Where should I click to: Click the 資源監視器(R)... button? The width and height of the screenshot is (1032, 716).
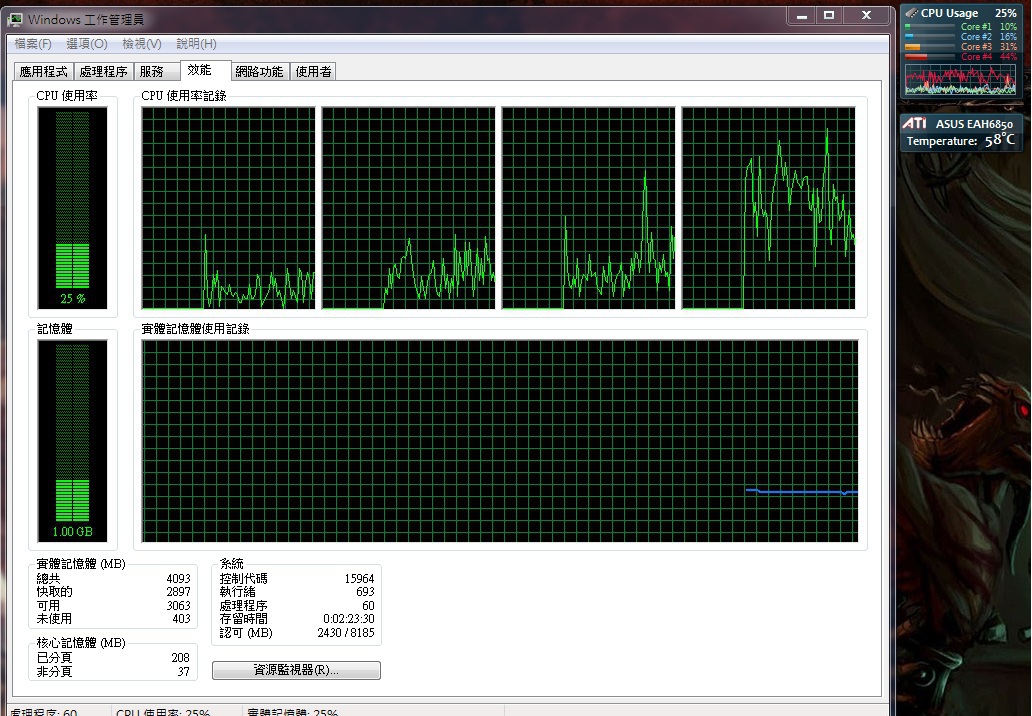[296, 670]
